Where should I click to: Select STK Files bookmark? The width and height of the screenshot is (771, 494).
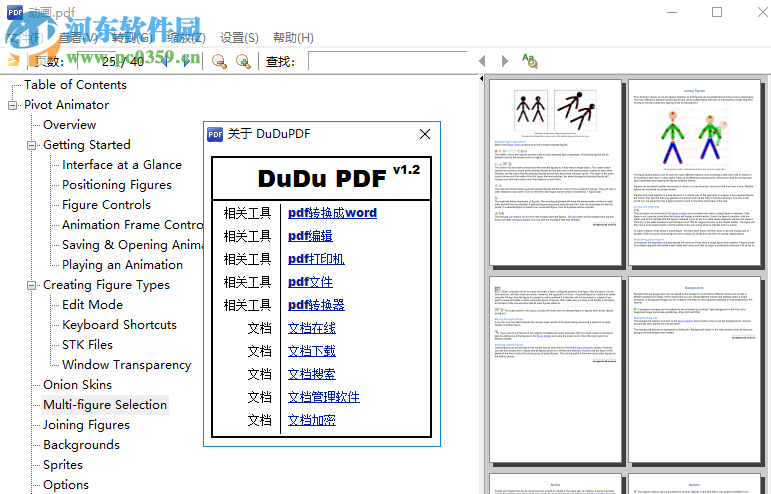click(88, 345)
